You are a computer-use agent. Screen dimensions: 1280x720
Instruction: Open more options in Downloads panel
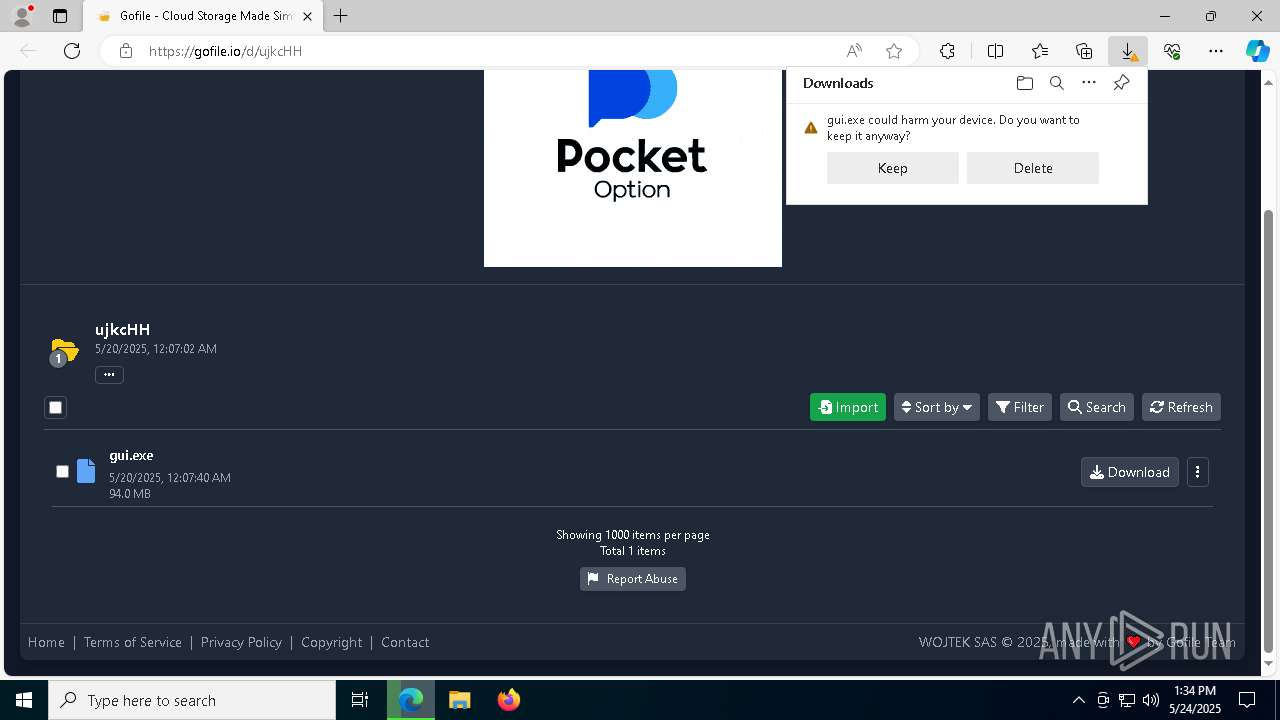tap(1089, 83)
